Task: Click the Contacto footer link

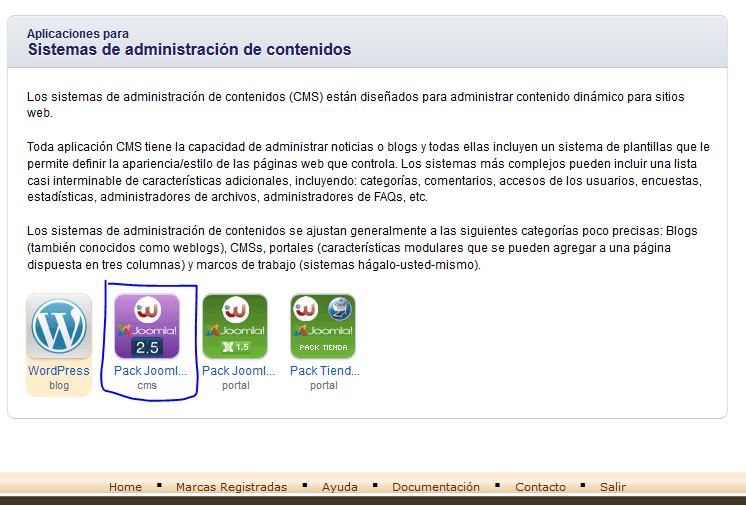Action: coord(540,487)
